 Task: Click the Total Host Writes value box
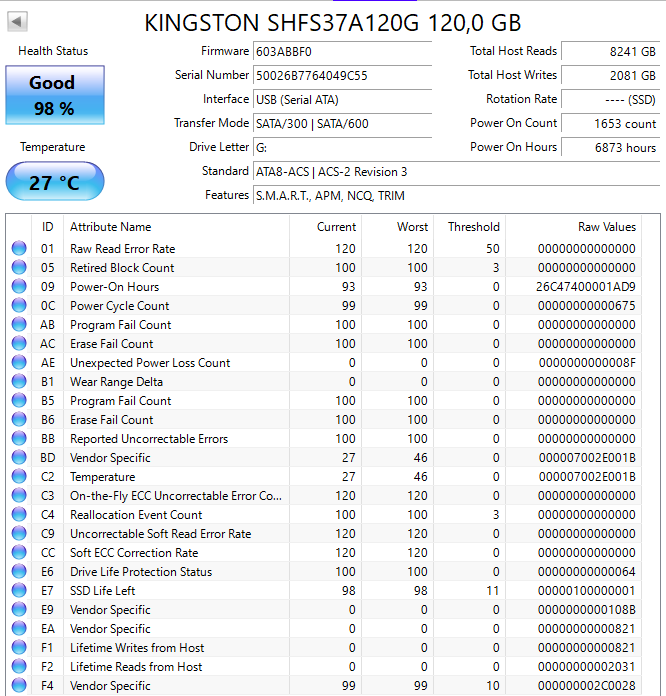click(610, 75)
